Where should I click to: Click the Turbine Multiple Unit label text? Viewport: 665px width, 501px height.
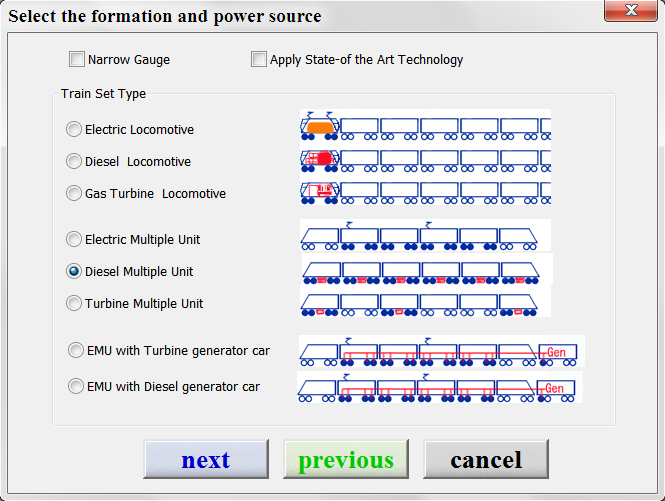pos(144,304)
